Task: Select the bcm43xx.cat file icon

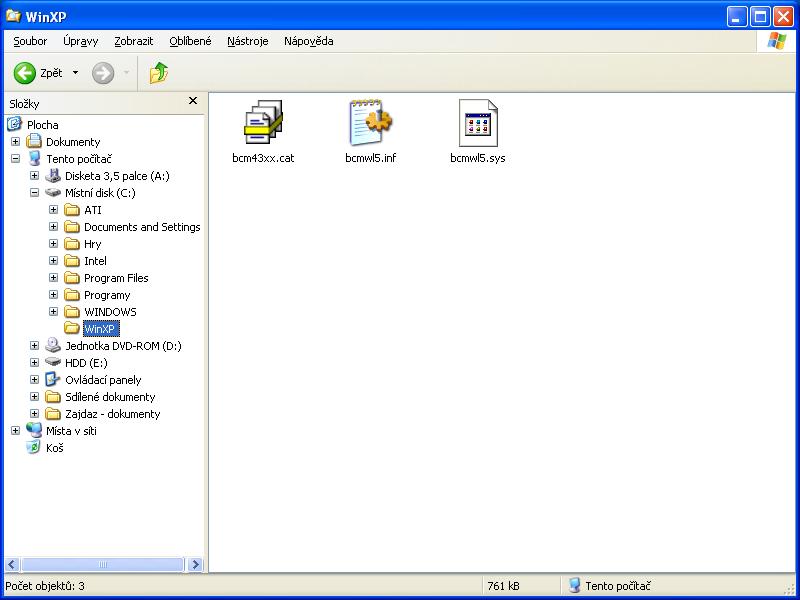Action: [x=263, y=122]
